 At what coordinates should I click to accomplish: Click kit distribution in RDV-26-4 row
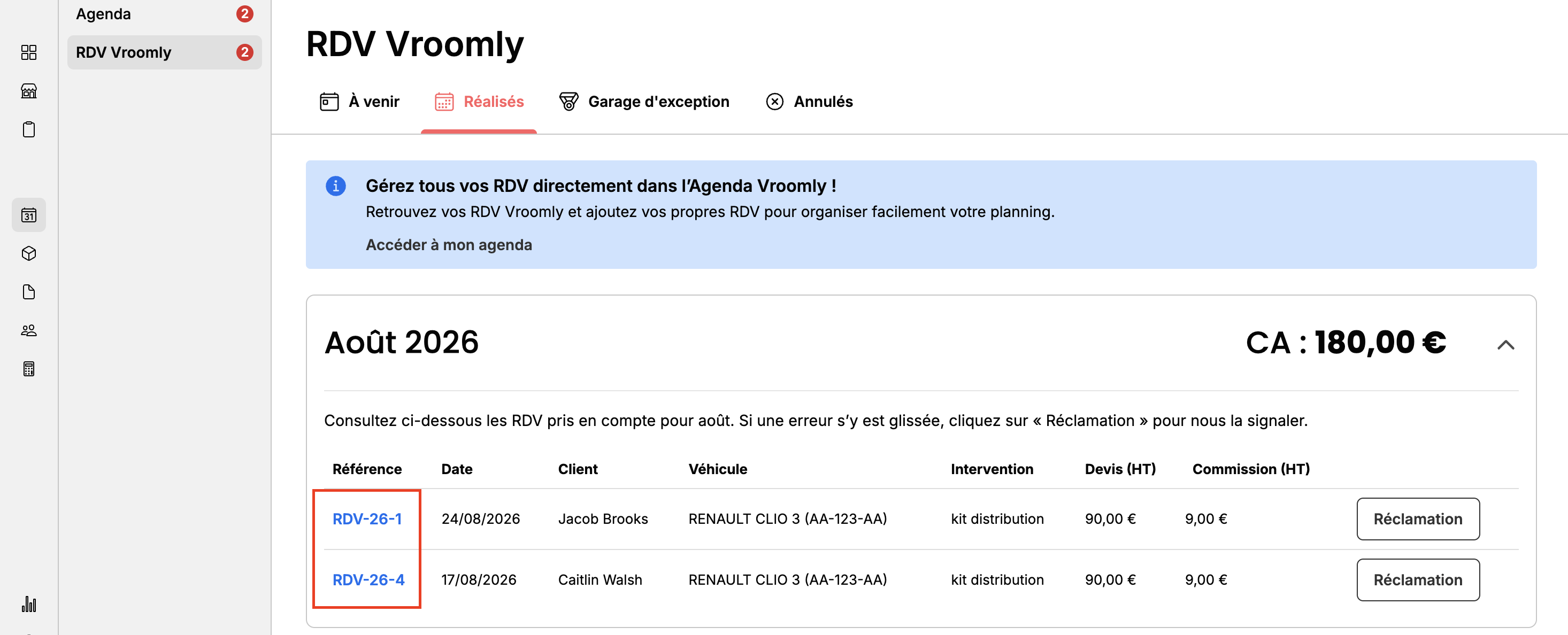coord(997,579)
